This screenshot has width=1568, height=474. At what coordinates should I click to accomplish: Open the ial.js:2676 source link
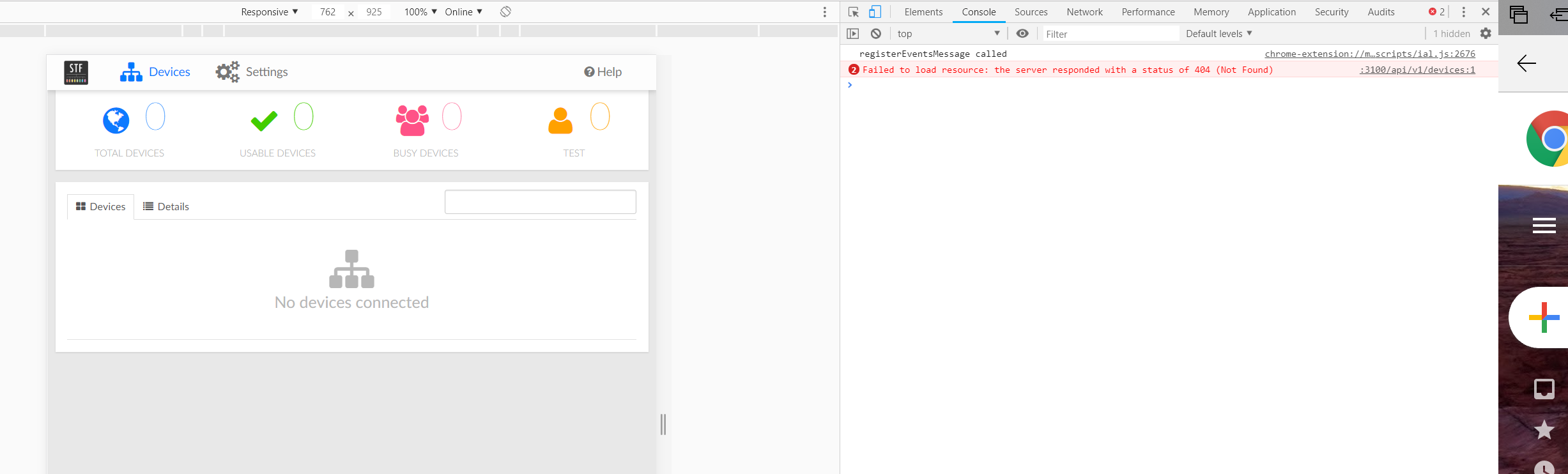point(1370,54)
